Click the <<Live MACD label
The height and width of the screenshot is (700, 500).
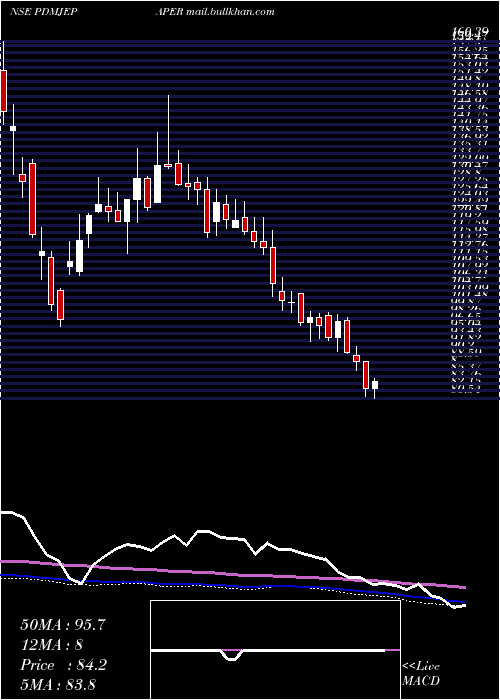pos(421,674)
